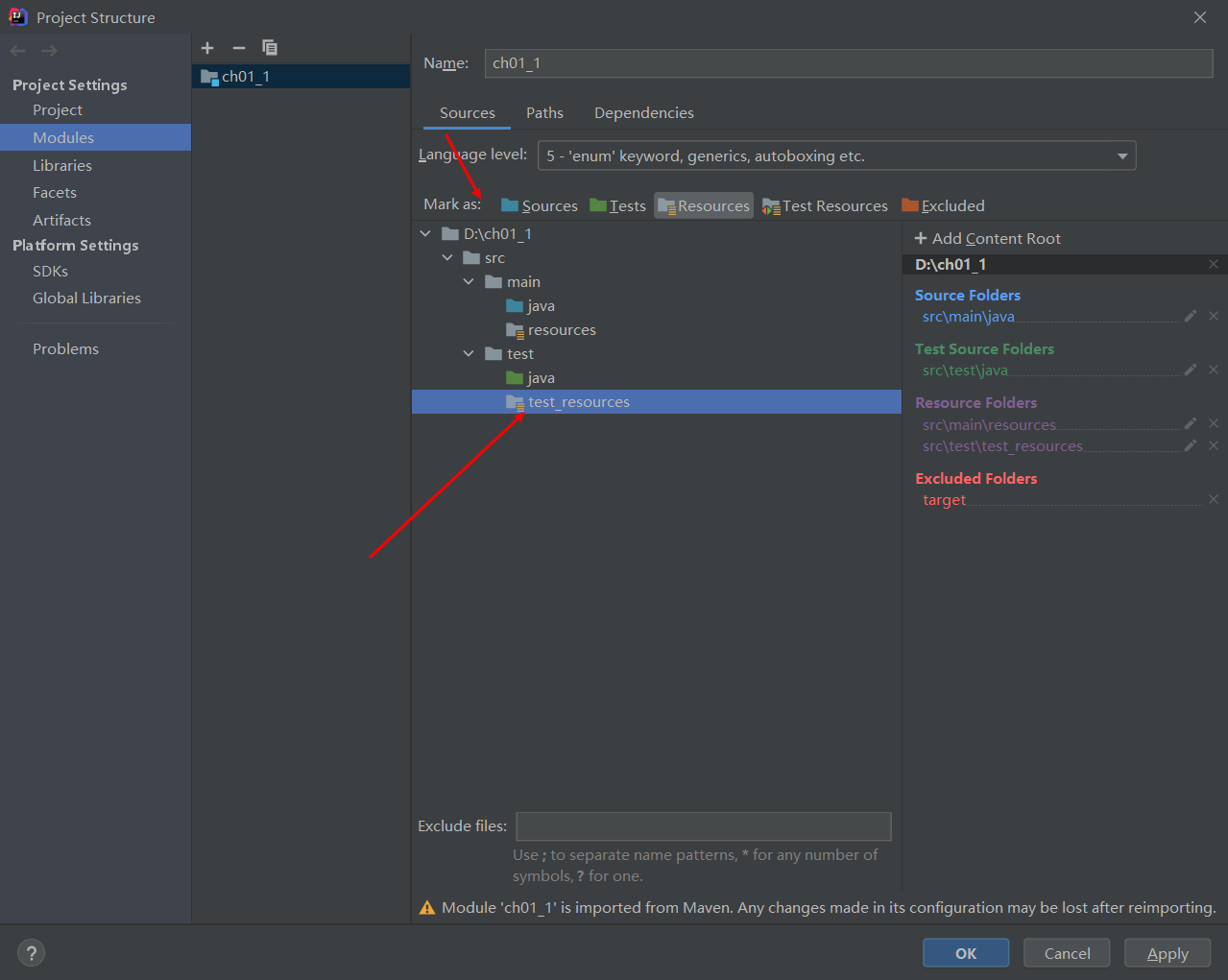Mark folder as Tests
Image resolution: width=1228 pixels, height=980 pixels.
tap(617, 205)
